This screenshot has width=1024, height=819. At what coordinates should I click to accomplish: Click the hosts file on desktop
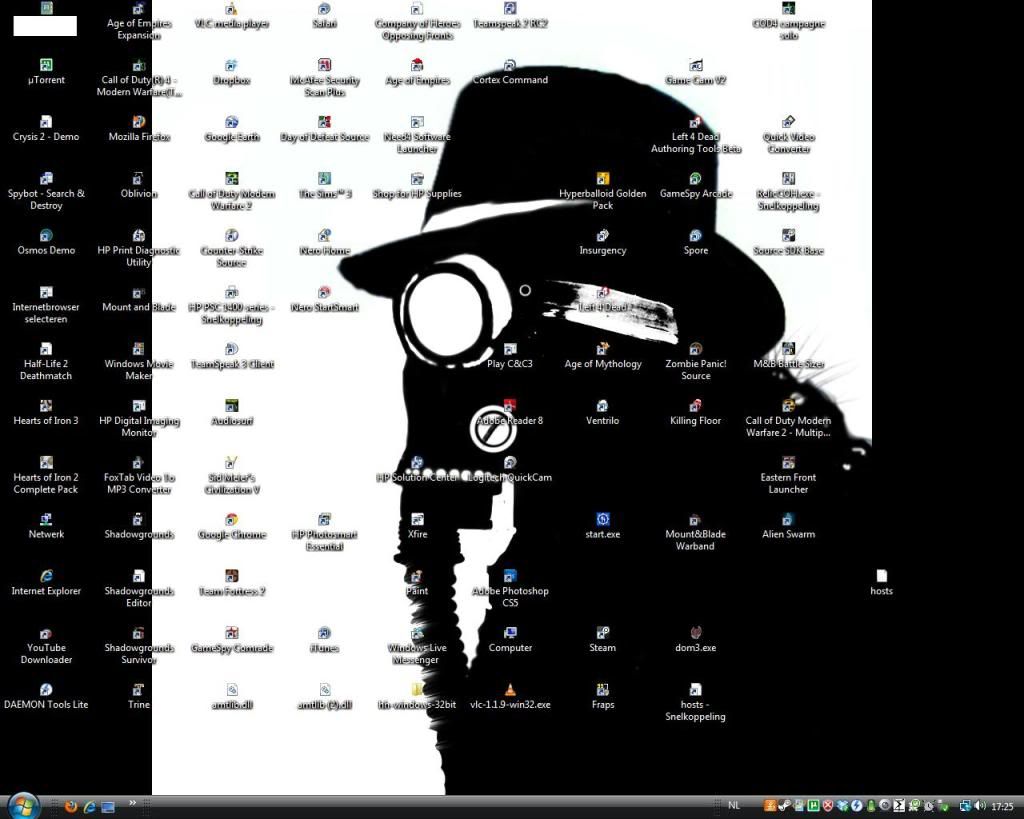point(882,583)
